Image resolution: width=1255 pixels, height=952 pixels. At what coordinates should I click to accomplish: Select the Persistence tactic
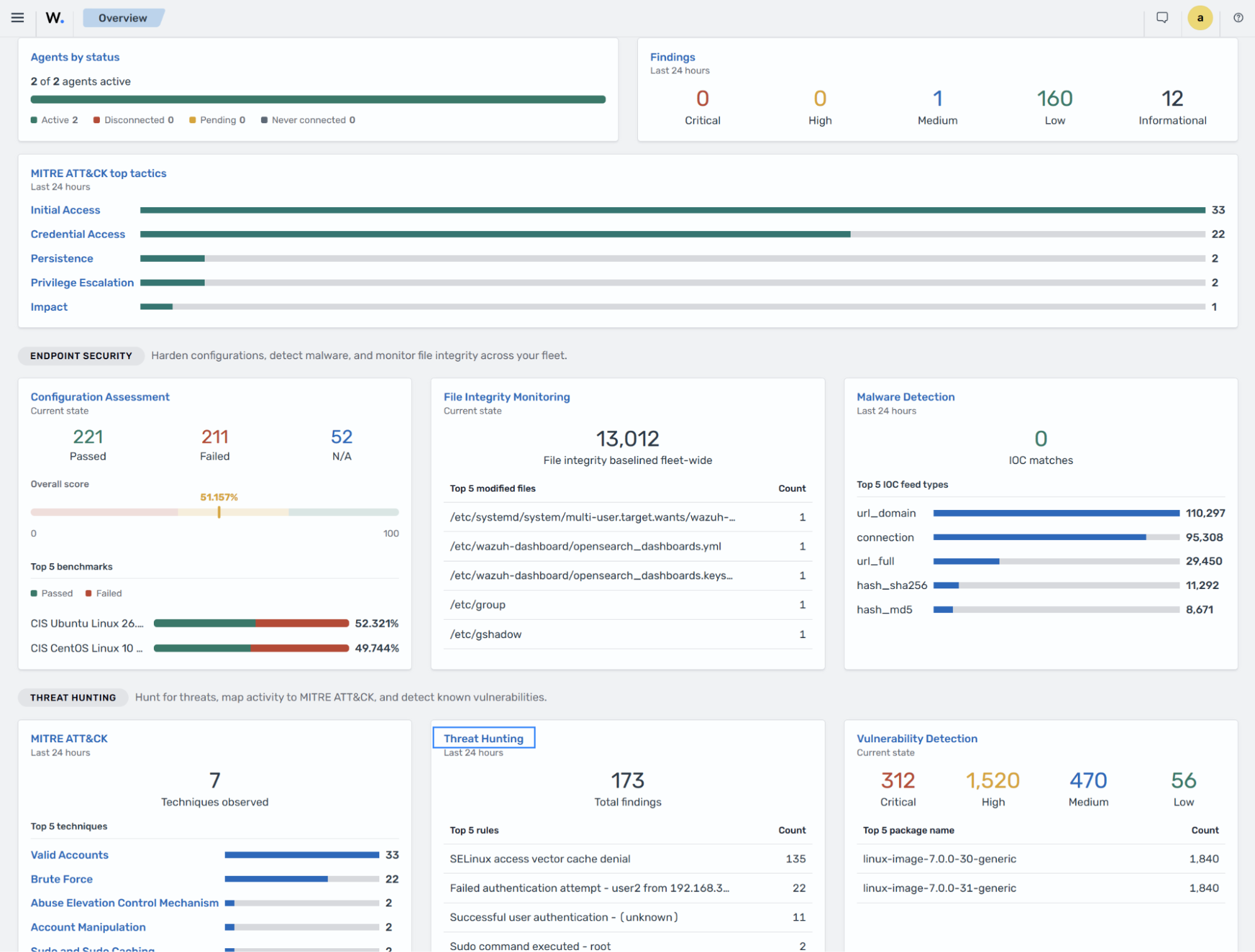(x=62, y=258)
